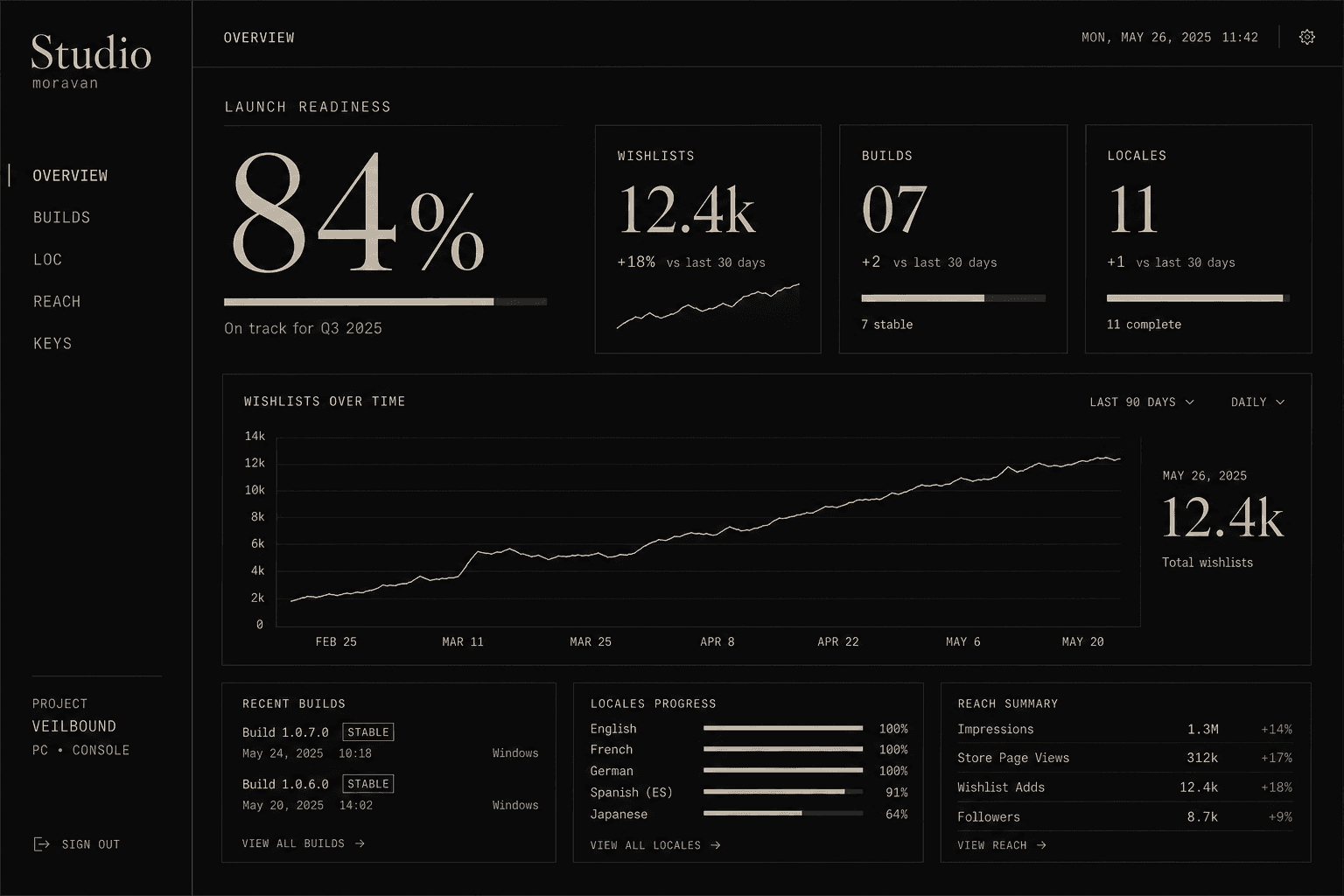The height and width of the screenshot is (896, 1344).
Task: Click the Wishlist Adds row label
Action: coord(1001,787)
